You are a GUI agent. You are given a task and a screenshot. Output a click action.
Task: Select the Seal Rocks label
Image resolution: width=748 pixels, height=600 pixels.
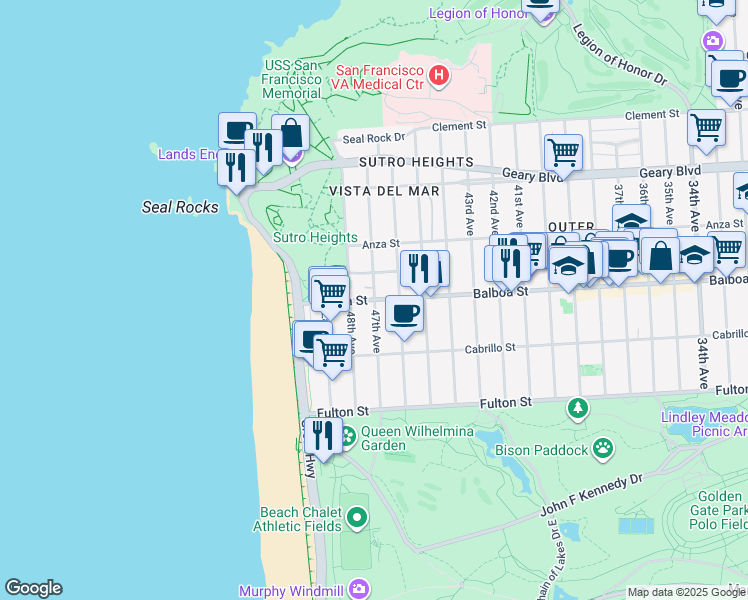(x=172, y=207)
